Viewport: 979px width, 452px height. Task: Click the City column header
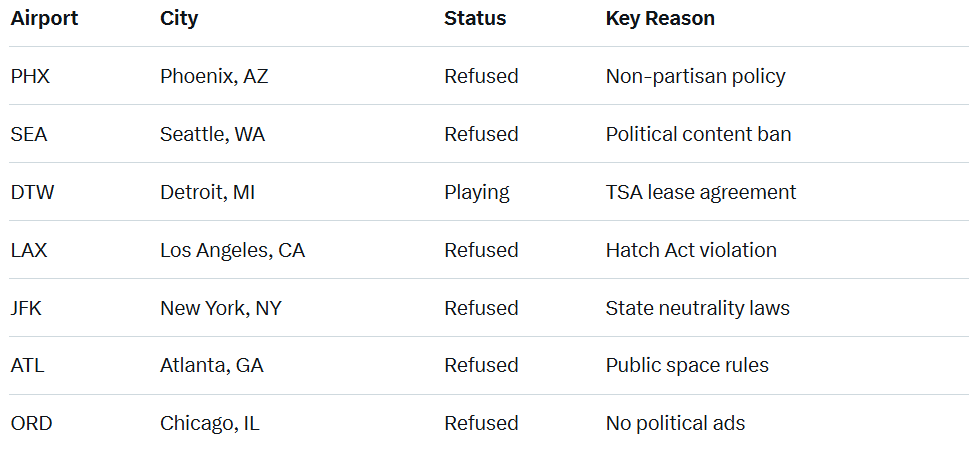[x=179, y=19]
